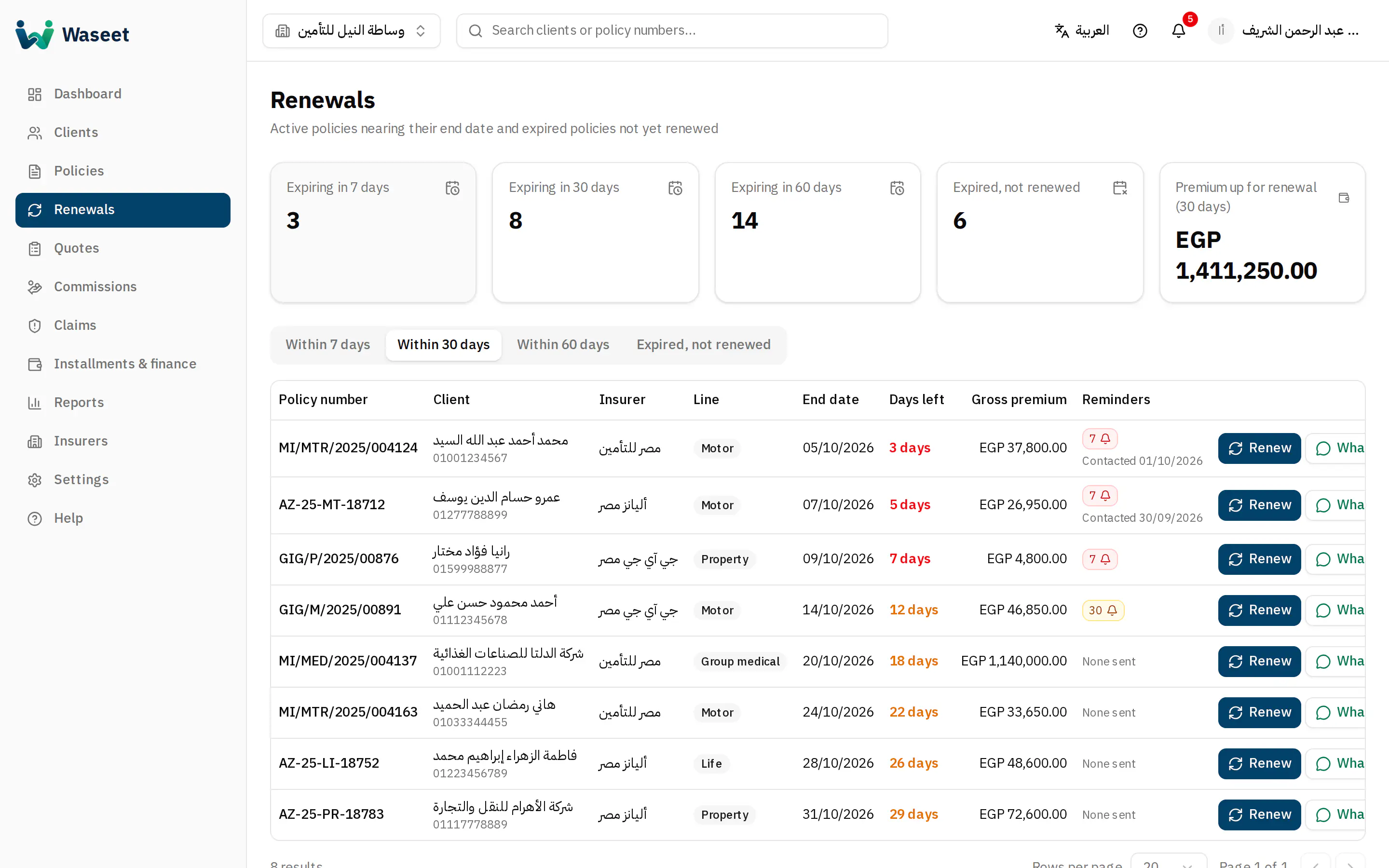Open the وساطة النيل للتأمين brokerage selector
Screen dimensions: 1389x868
tap(351, 31)
